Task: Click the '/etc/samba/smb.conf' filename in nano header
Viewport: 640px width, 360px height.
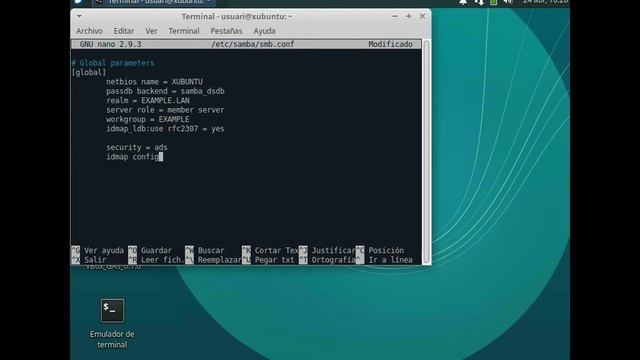Action: pos(253,44)
